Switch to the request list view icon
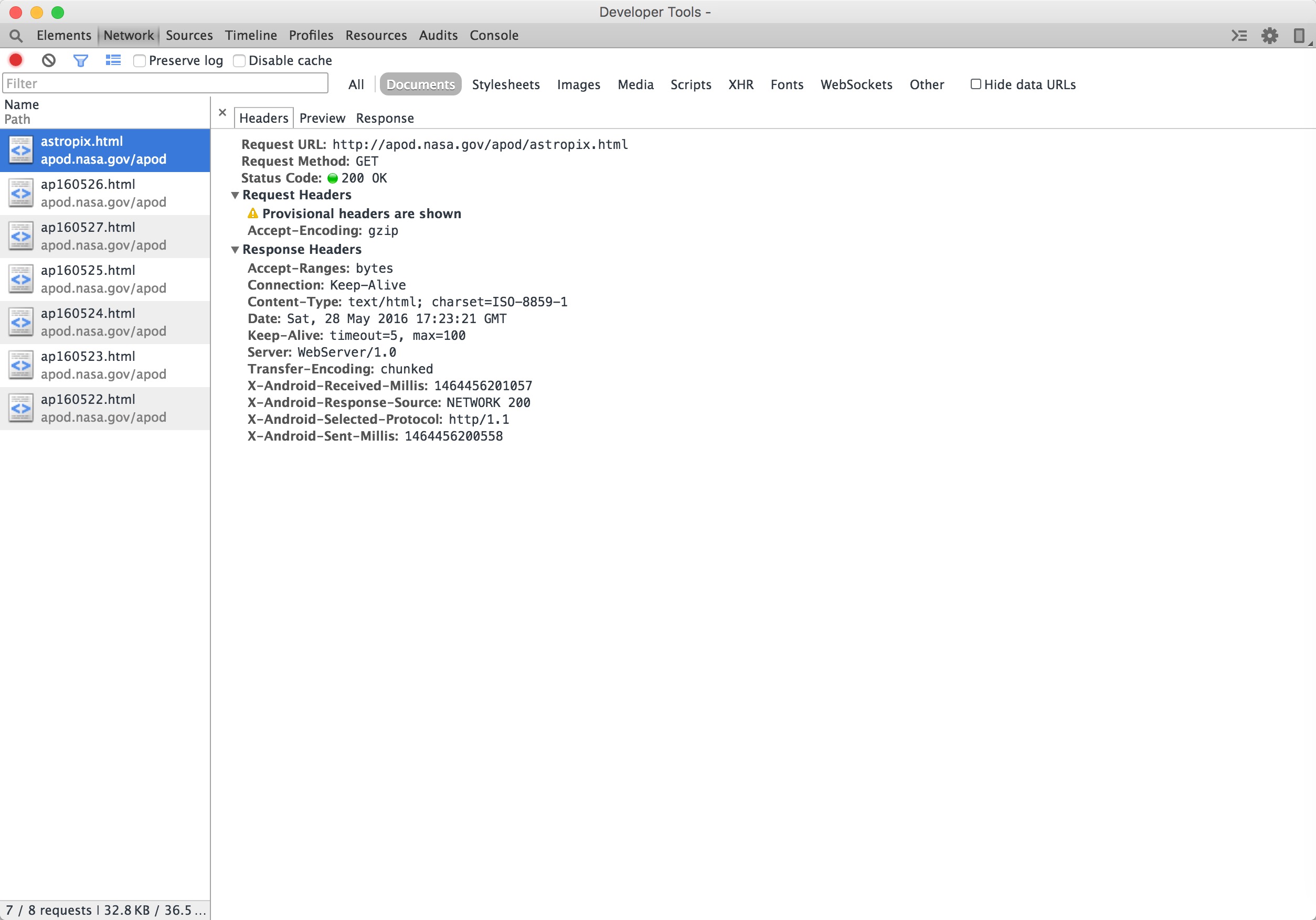This screenshot has height=920, width=1316. click(113, 60)
